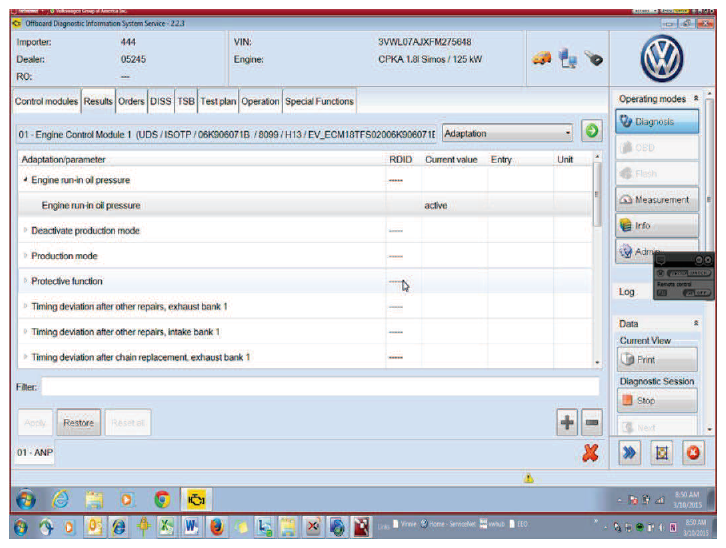The height and width of the screenshot is (548, 726).
Task: Switch to the Control modules tab
Action: coord(46,101)
